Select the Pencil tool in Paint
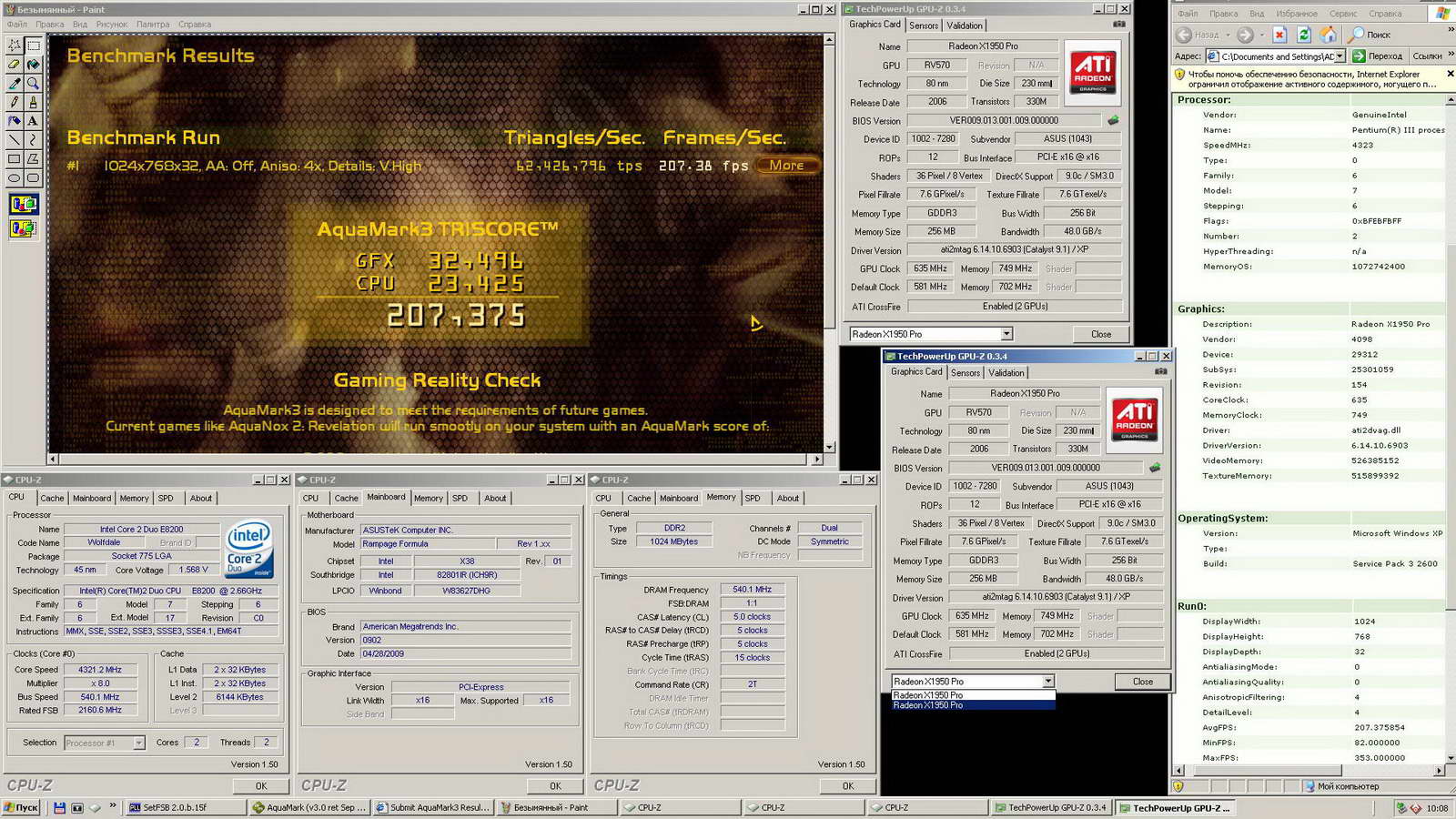This screenshot has width=1456, height=819. pos(15,102)
